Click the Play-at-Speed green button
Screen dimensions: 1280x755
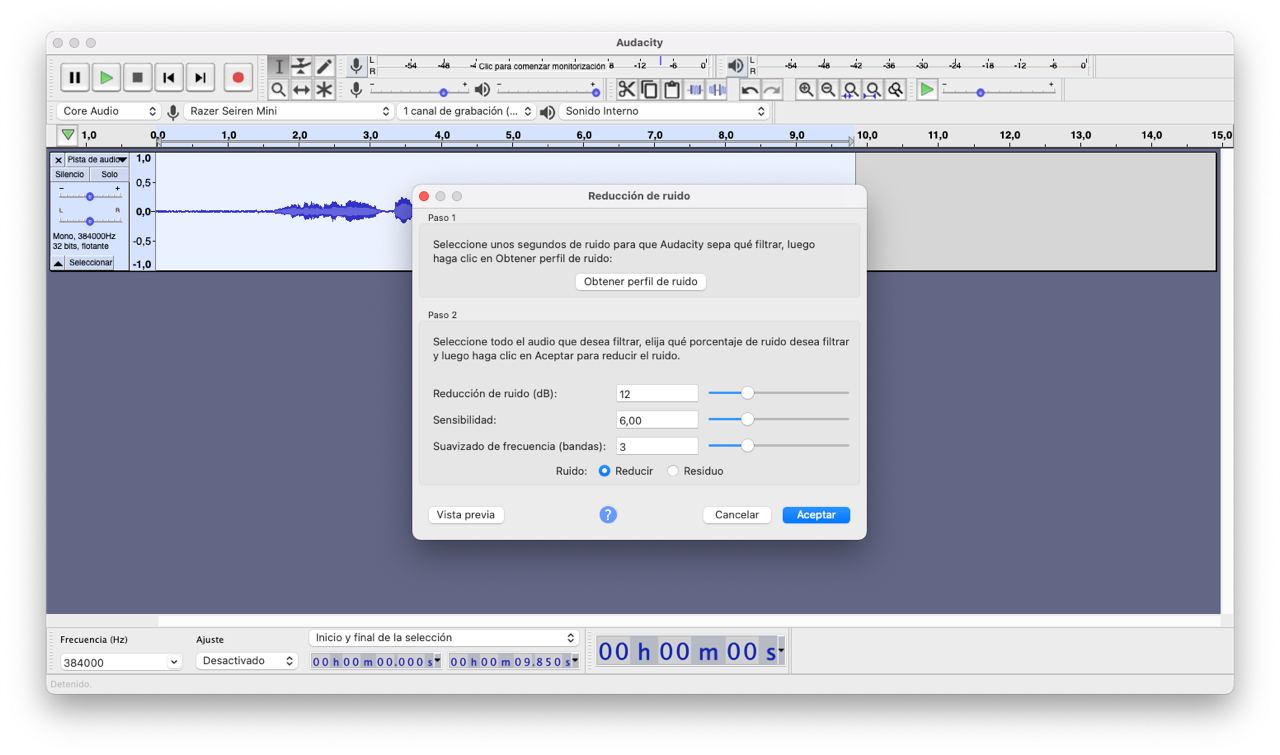point(927,89)
